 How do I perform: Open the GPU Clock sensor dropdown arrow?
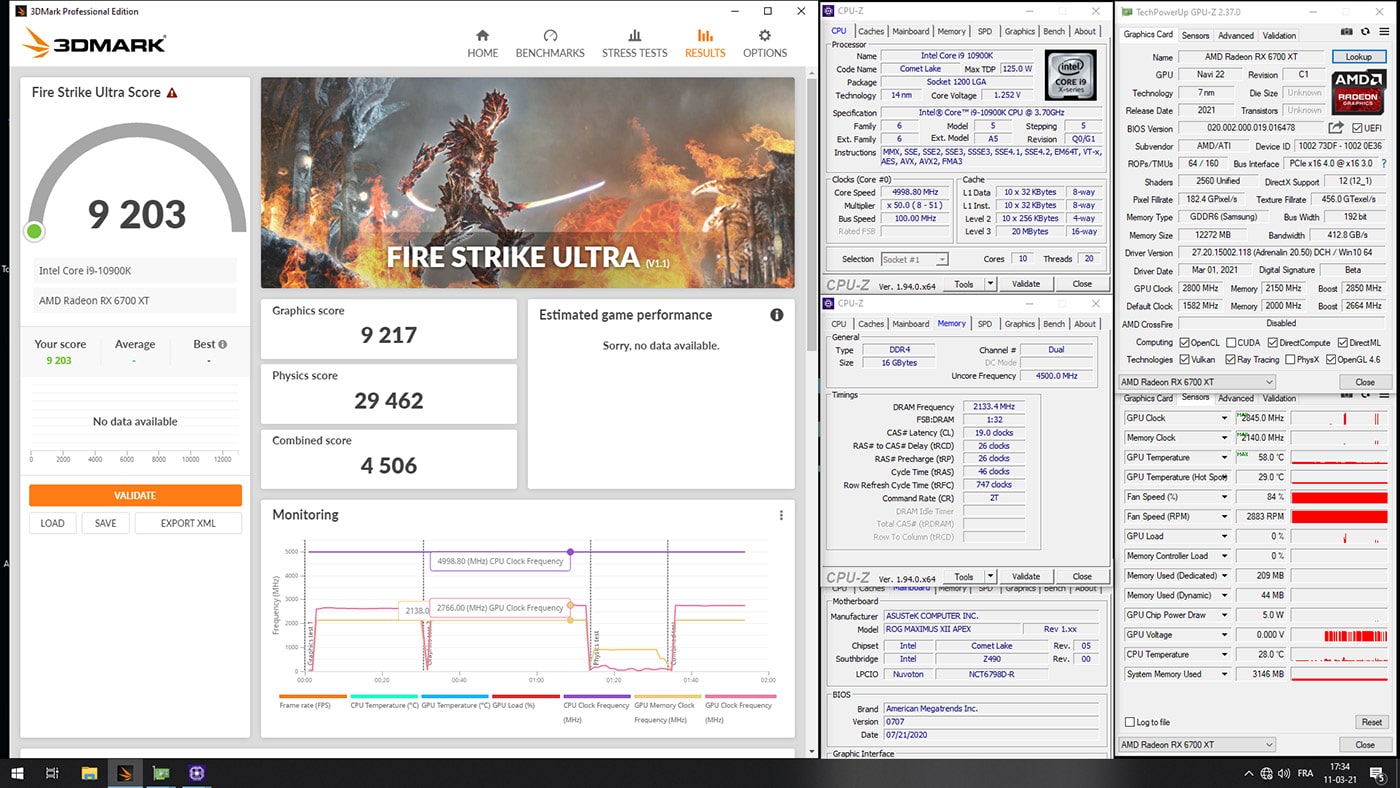[x=1224, y=418]
